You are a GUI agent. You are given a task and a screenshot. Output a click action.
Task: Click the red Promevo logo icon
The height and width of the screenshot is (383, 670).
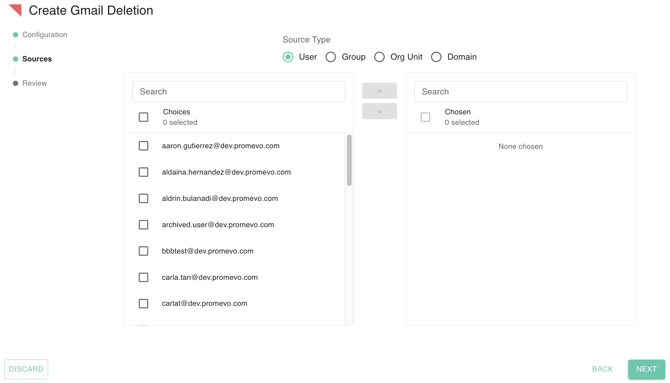point(15,10)
